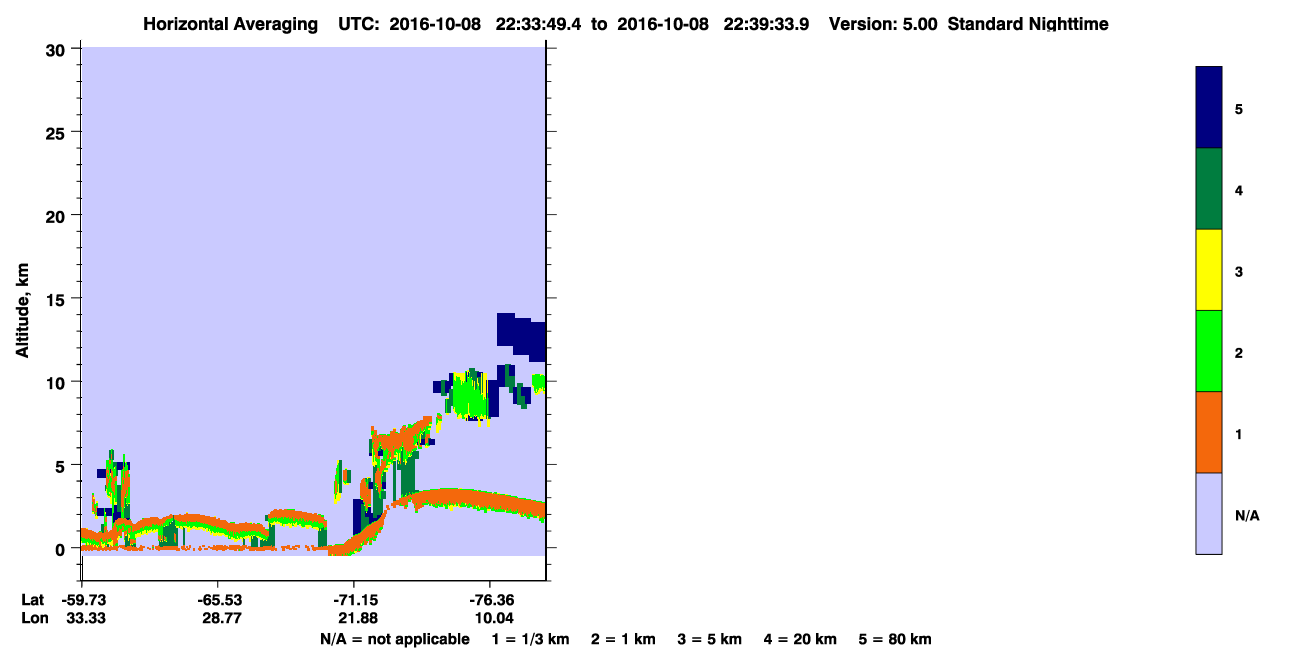Click the '5 = 80 km' legend note
1300x667 pixels.
895,639
